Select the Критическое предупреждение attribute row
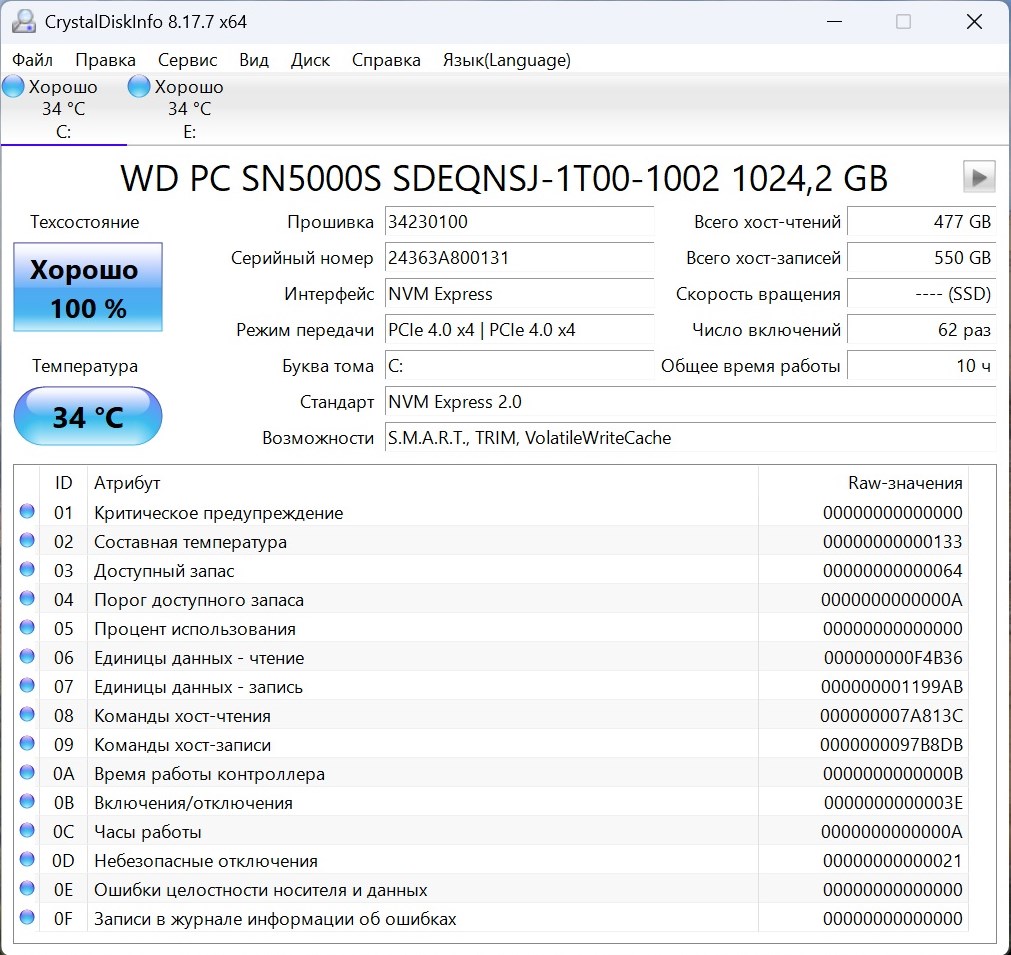The width and height of the screenshot is (1011, 955). click(x=493, y=513)
